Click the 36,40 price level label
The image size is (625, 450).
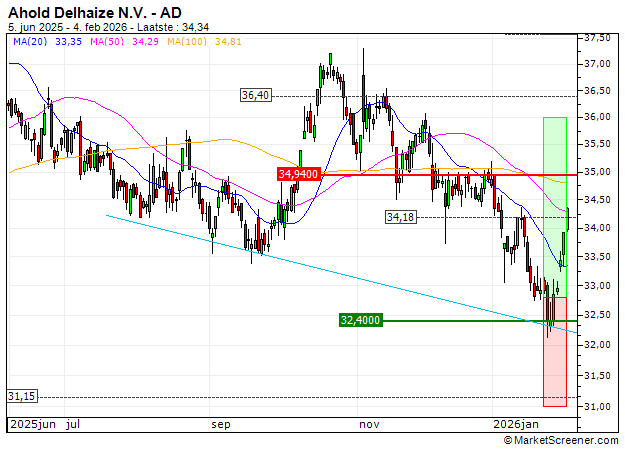(256, 95)
